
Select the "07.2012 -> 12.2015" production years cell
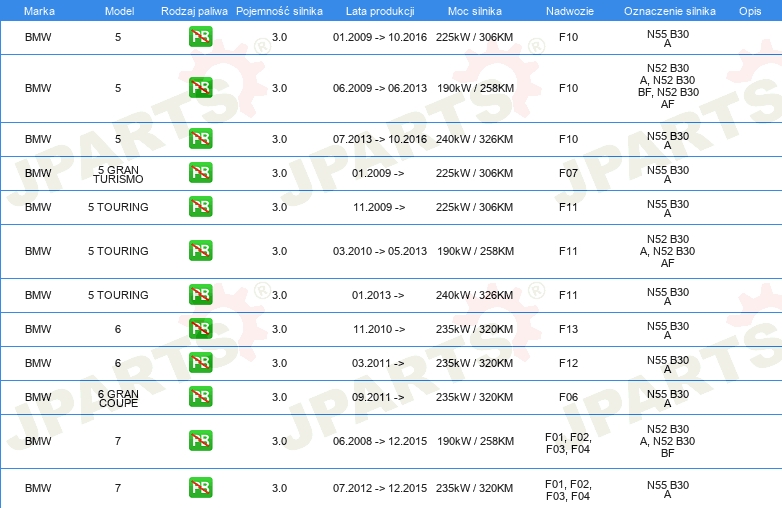click(380, 488)
